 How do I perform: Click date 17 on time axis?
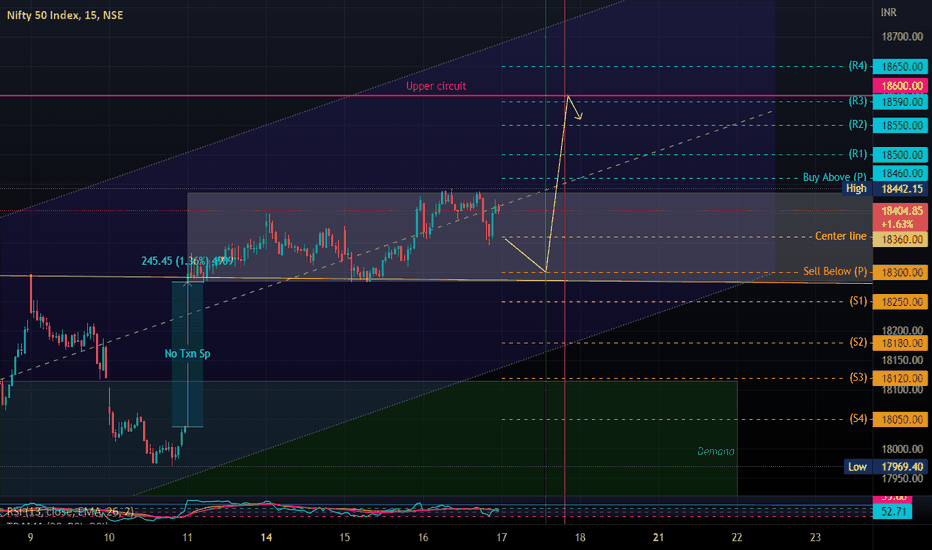pos(502,538)
